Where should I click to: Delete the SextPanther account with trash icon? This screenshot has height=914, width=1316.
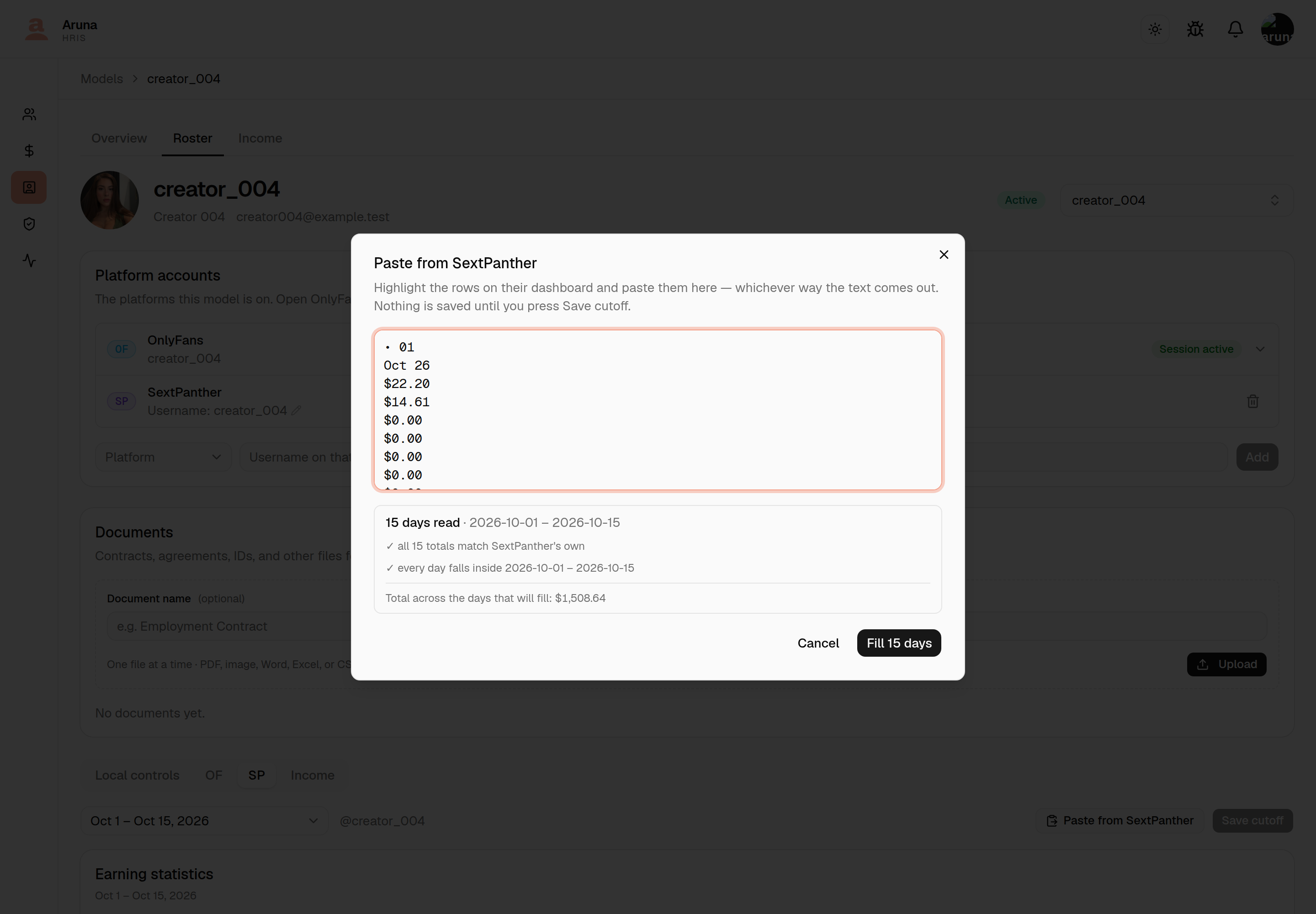coord(1252,401)
